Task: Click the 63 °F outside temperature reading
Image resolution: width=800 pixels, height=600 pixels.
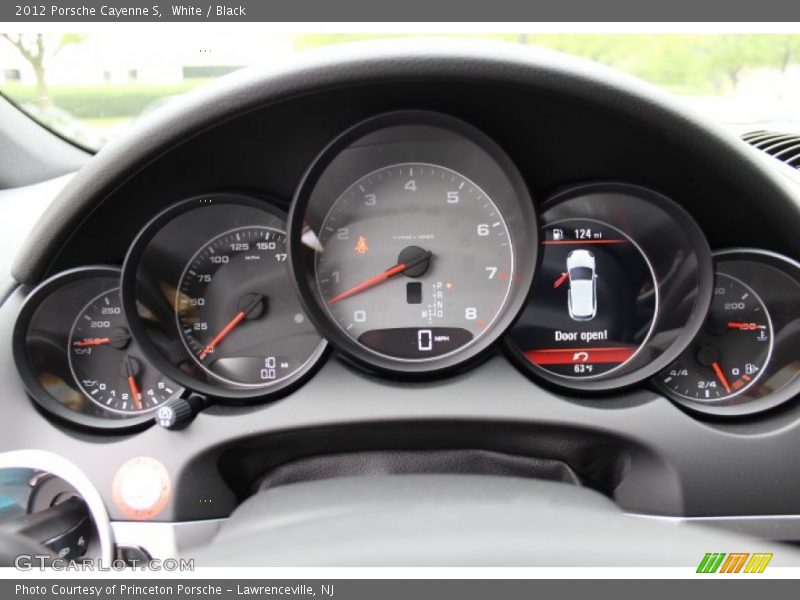Action: pos(583,368)
